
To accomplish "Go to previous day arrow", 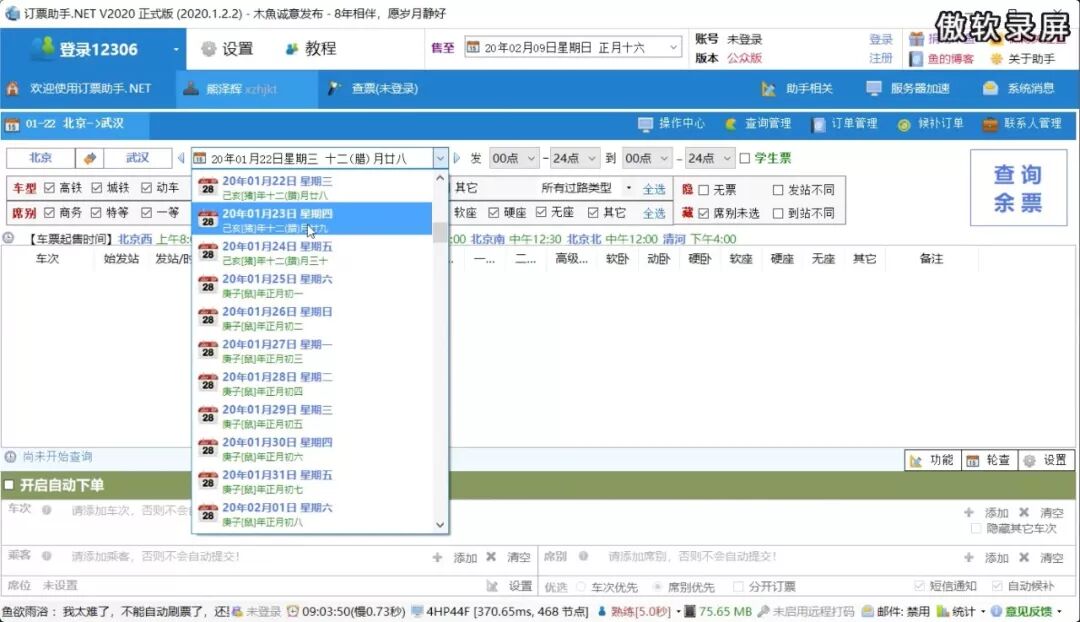I will click(180, 158).
